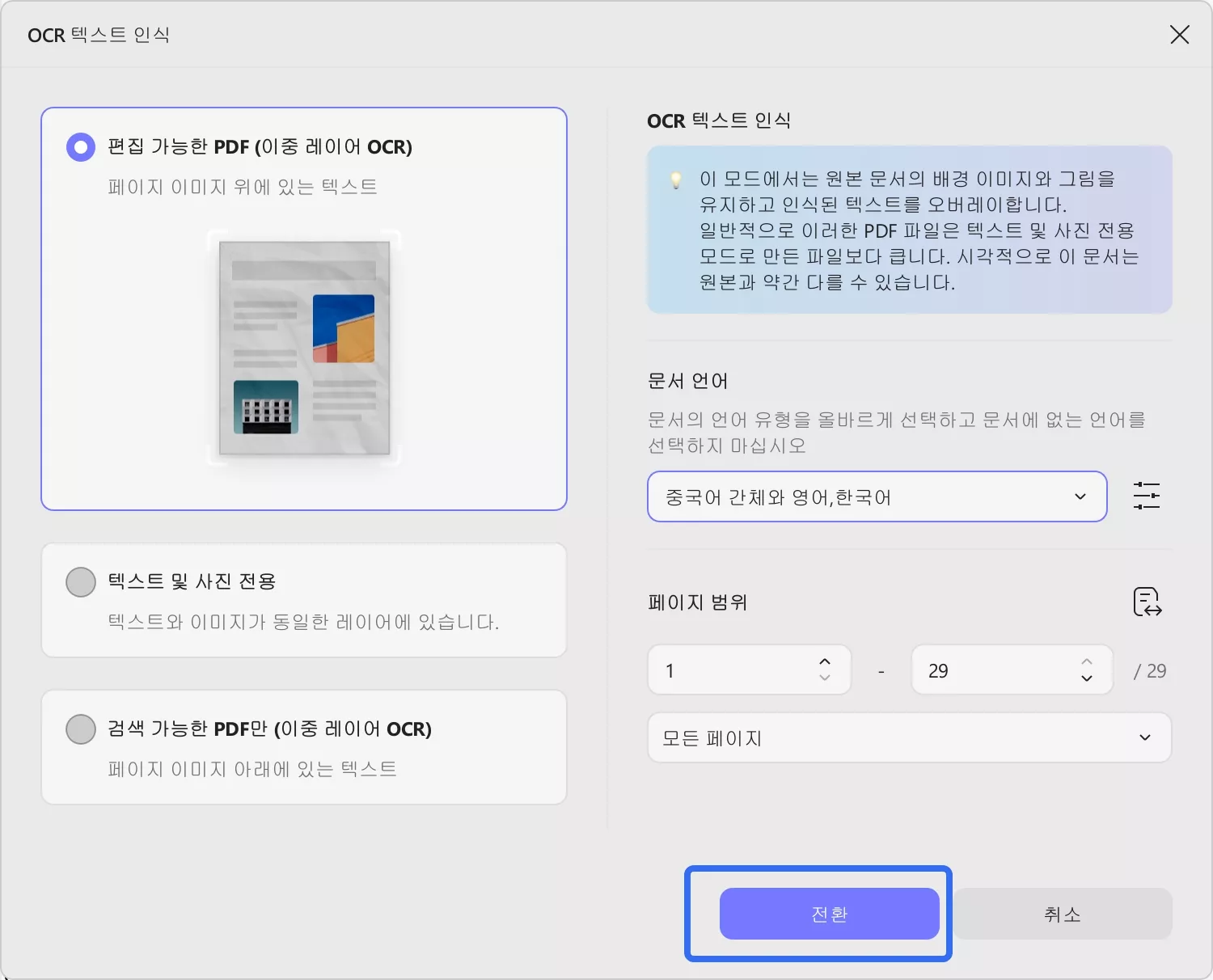Open the 모든 페이지 dropdown
The width and height of the screenshot is (1213, 980).
909,737
